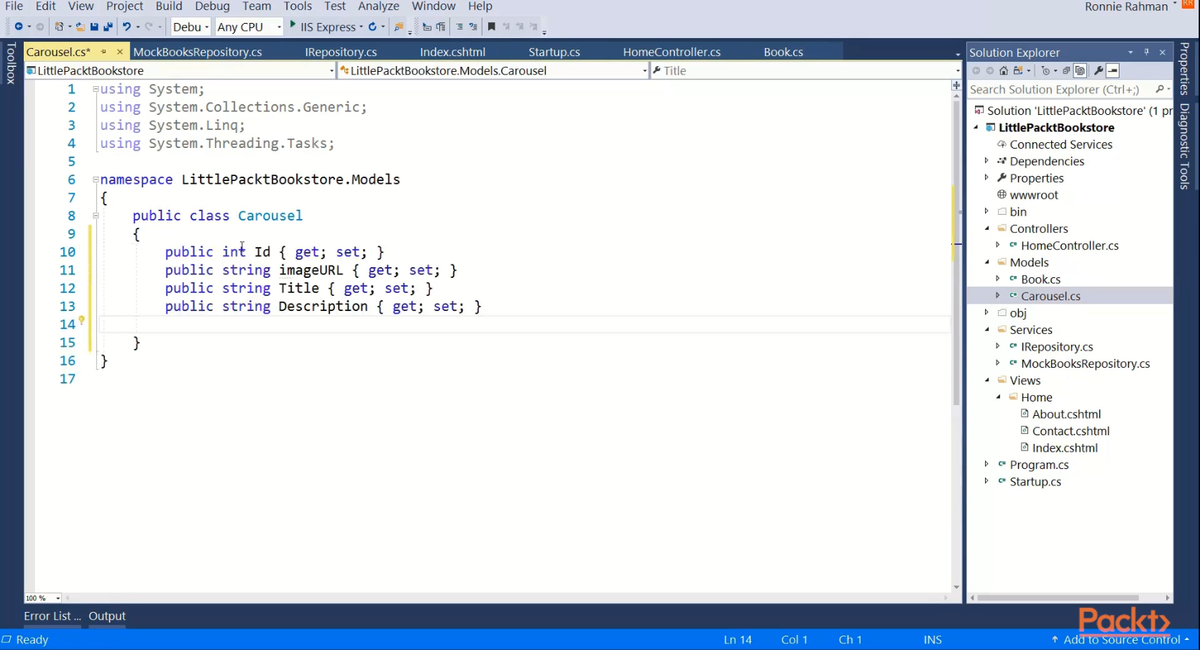Collapse the Controllers folder

pyautogui.click(x=986, y=228)
